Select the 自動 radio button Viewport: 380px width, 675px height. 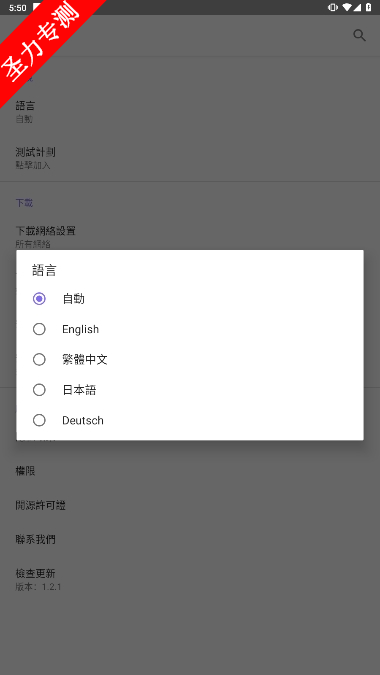coord(39,299)
